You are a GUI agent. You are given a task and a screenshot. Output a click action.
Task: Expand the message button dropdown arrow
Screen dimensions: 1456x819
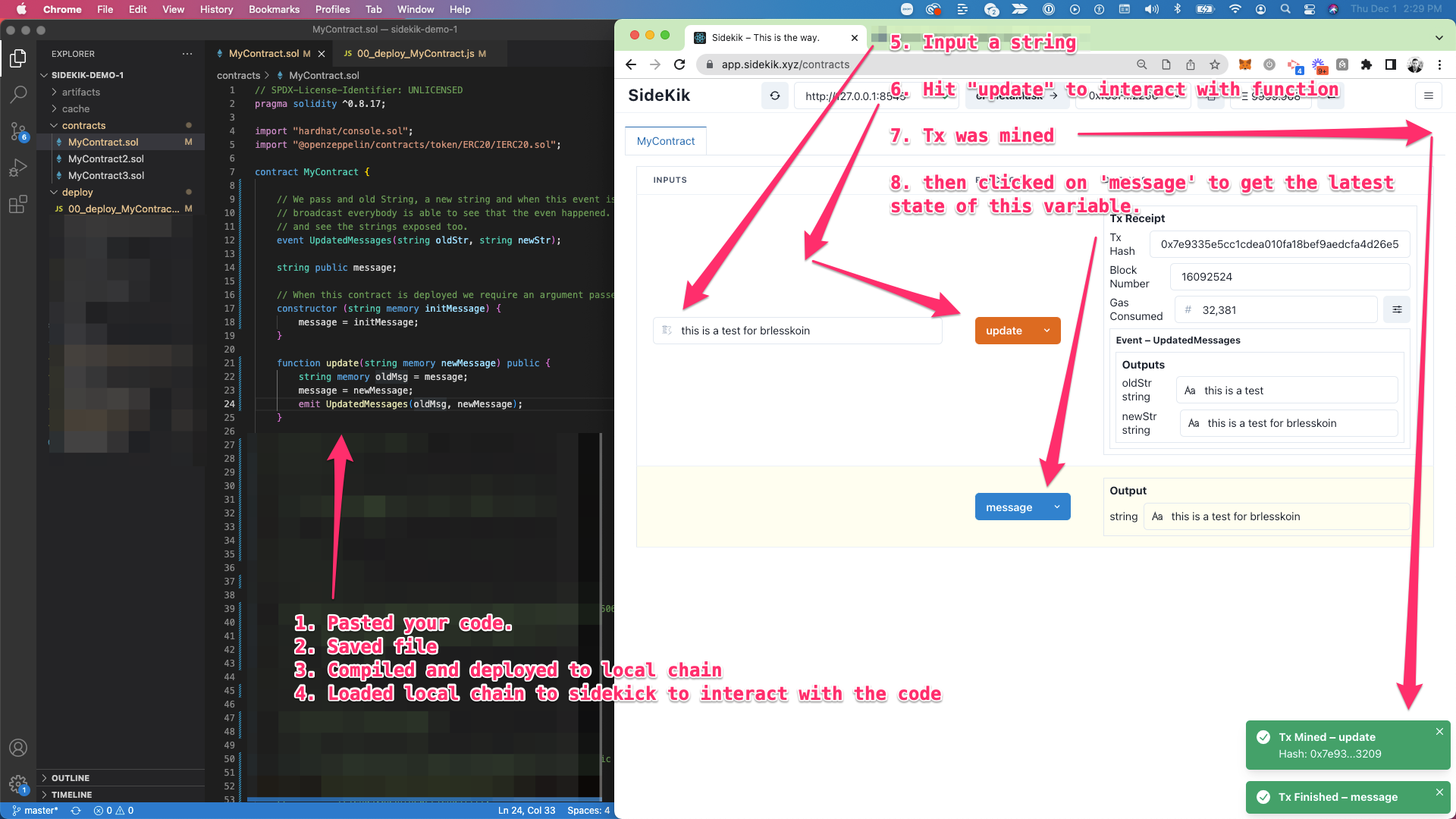(x=1056, y=507)
